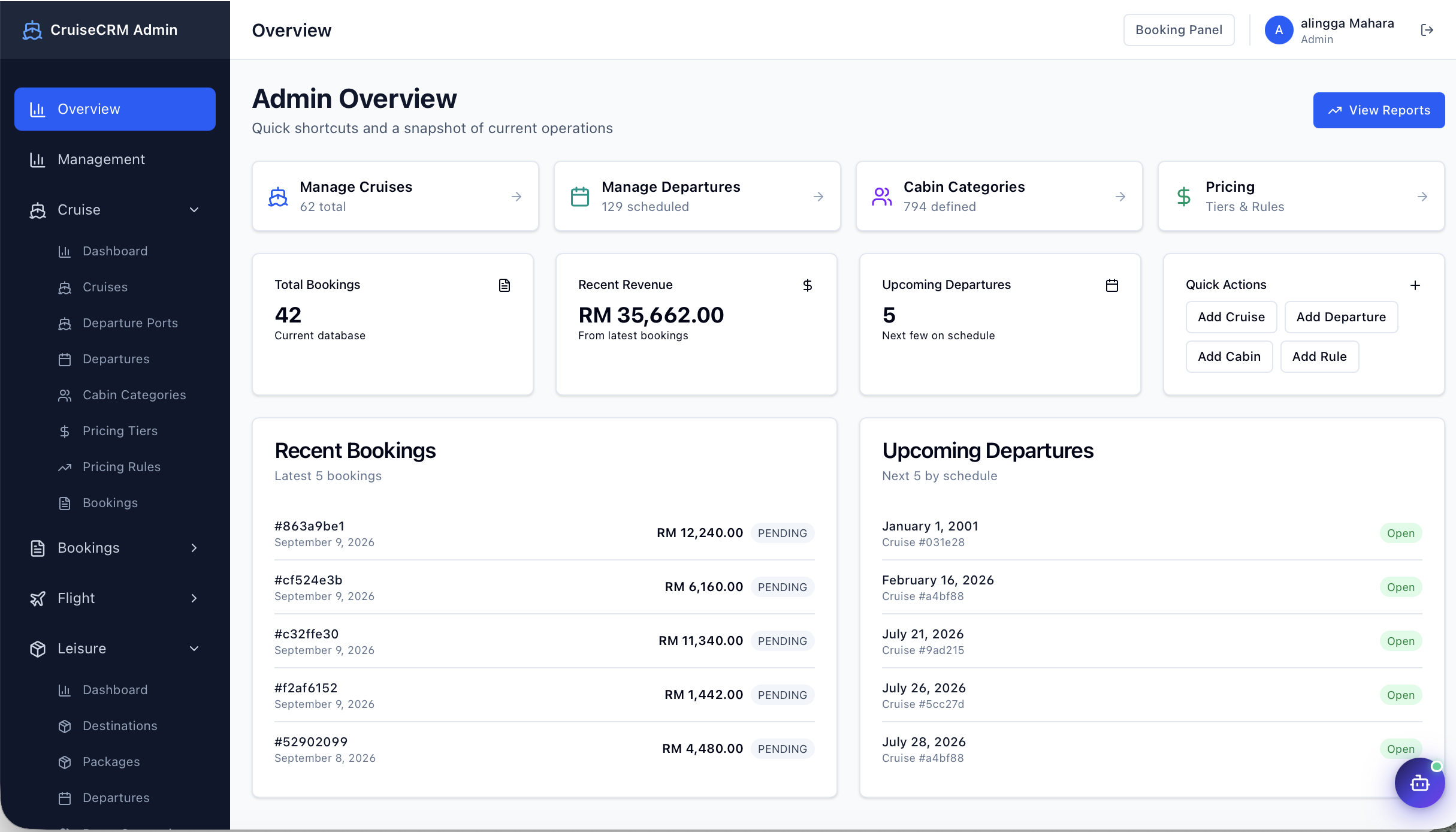Click the amount RM 1,442.00
This screenshot has width=1456, height=832.
[x=703, y=695]
